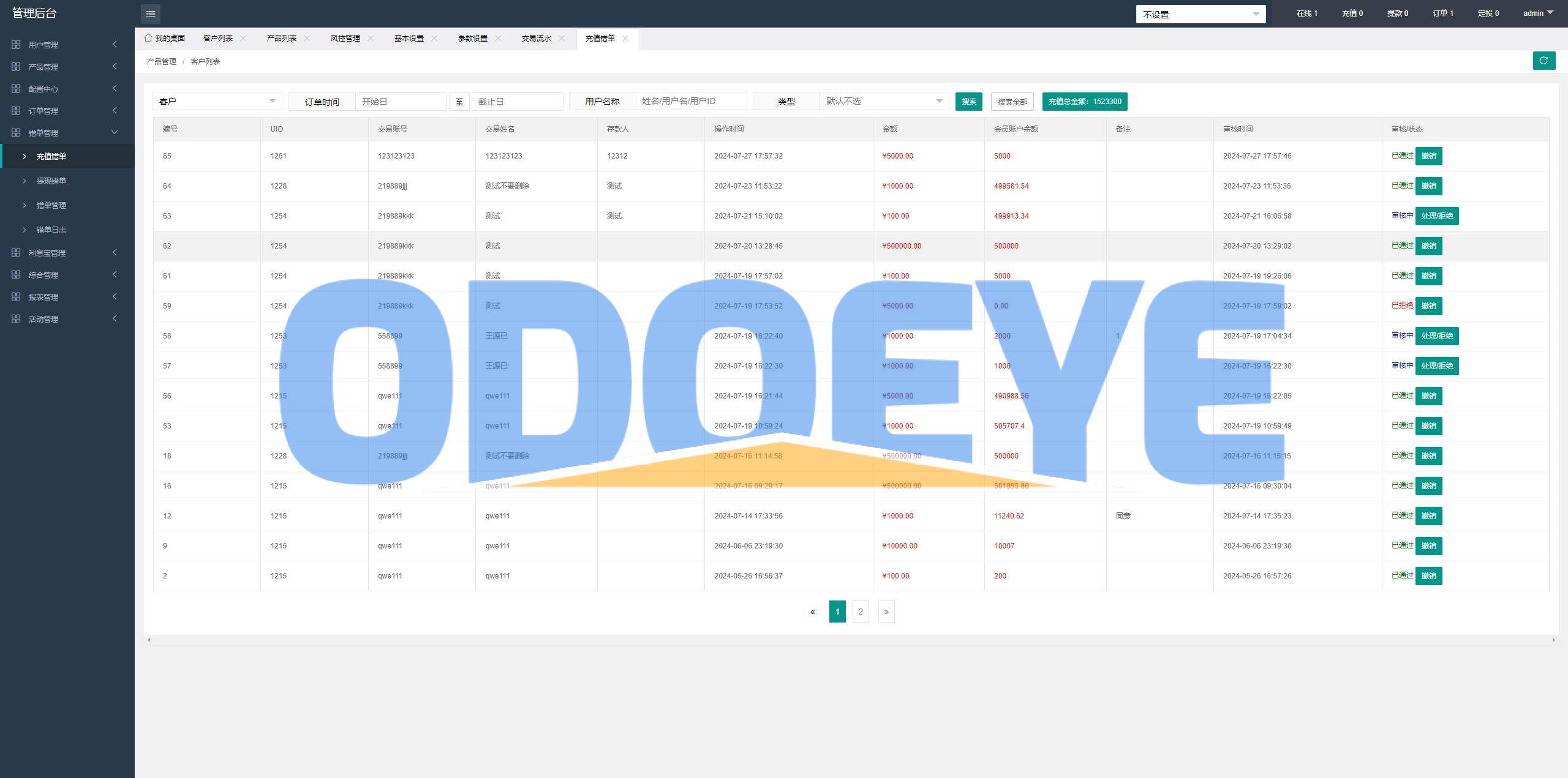
Task: Click the green refresh icon button
Action: pos(1543,61)
